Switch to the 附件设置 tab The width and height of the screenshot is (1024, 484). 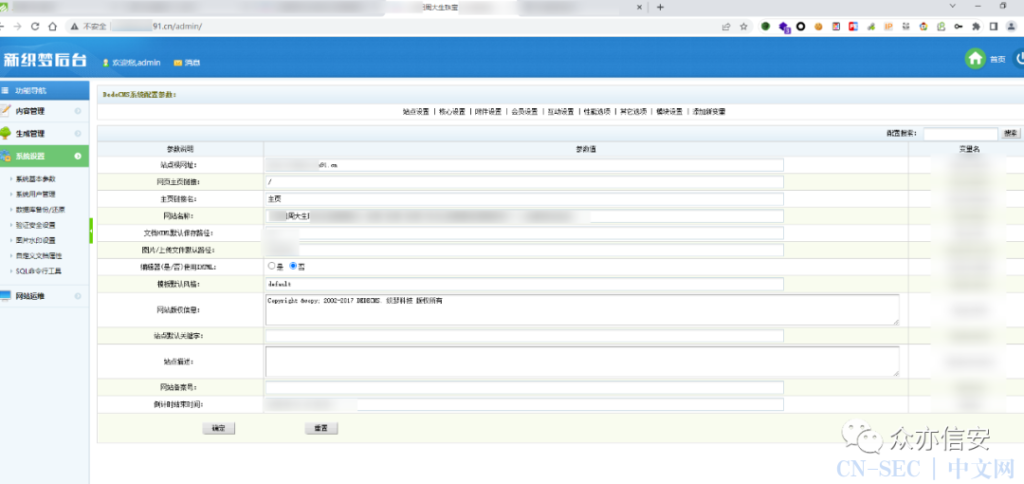click(x=488, y=112)
